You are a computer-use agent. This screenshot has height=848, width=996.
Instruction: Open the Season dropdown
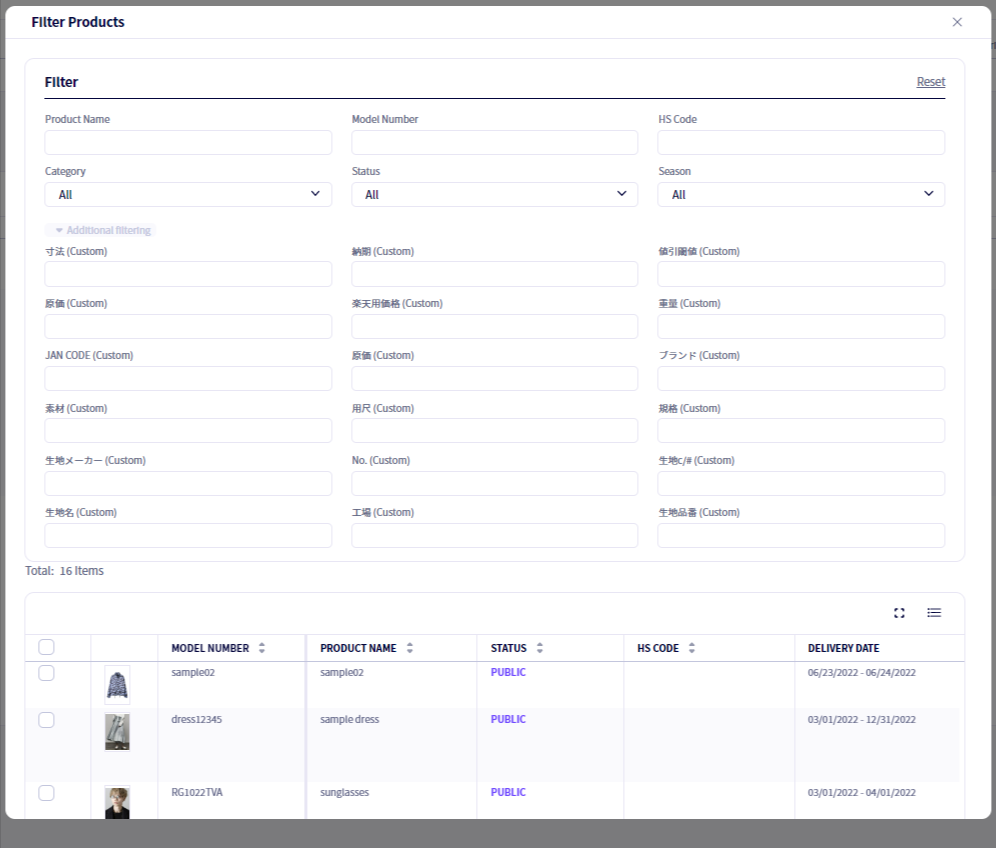801,194
